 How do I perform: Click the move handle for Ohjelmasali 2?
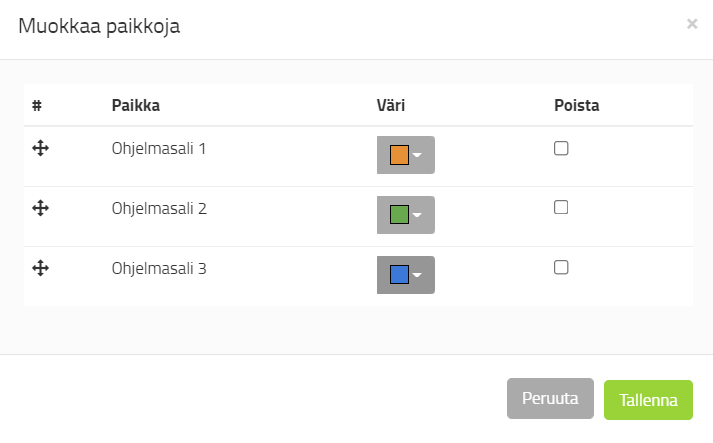(41, 208)
